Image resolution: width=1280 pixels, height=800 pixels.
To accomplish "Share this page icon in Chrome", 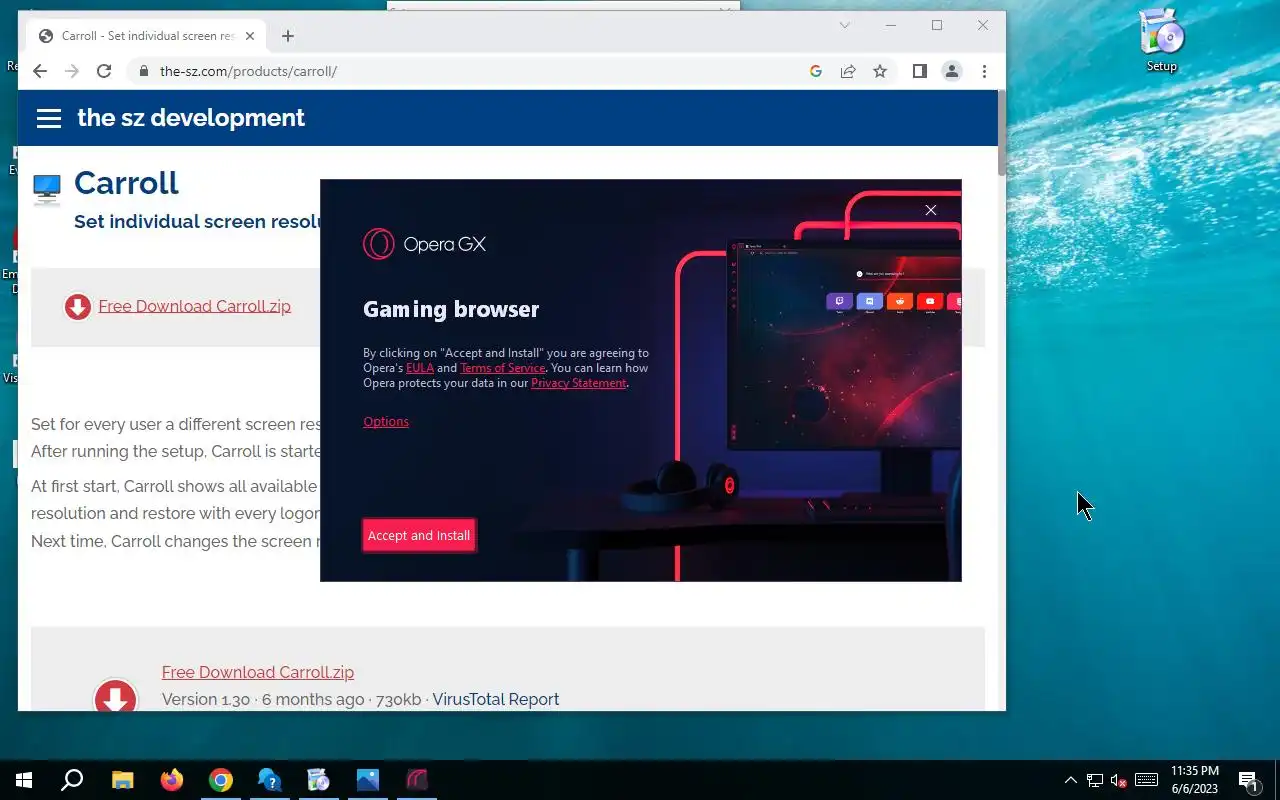I will pos(848,71).
